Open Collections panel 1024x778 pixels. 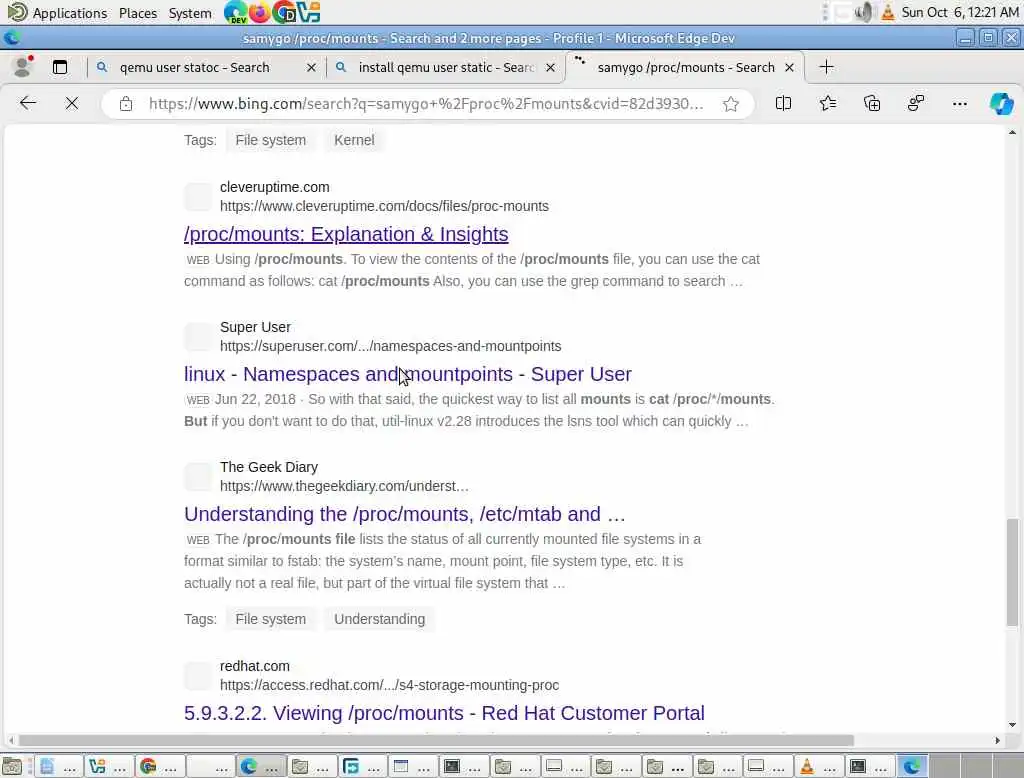[x=872, y=103]
